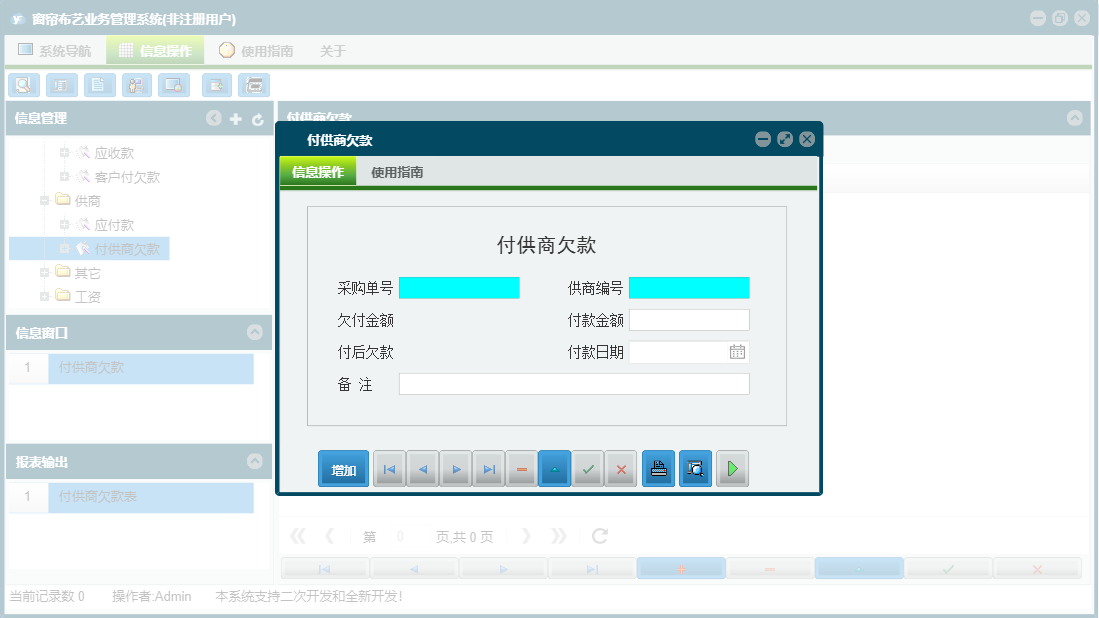Viewport: 1099px width, 618px height.
Task: Click the plus icon on the 信息管理 header
Action: coord(236,118)
